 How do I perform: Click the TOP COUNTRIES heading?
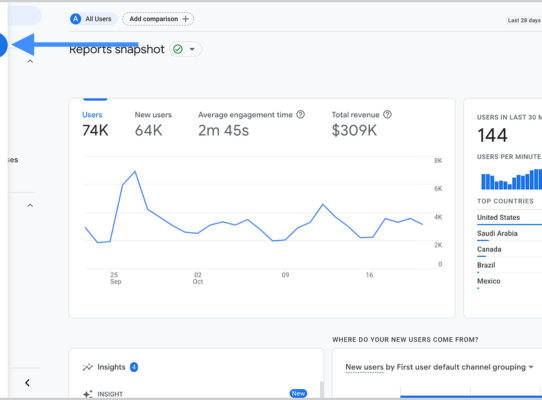[505, 201]
